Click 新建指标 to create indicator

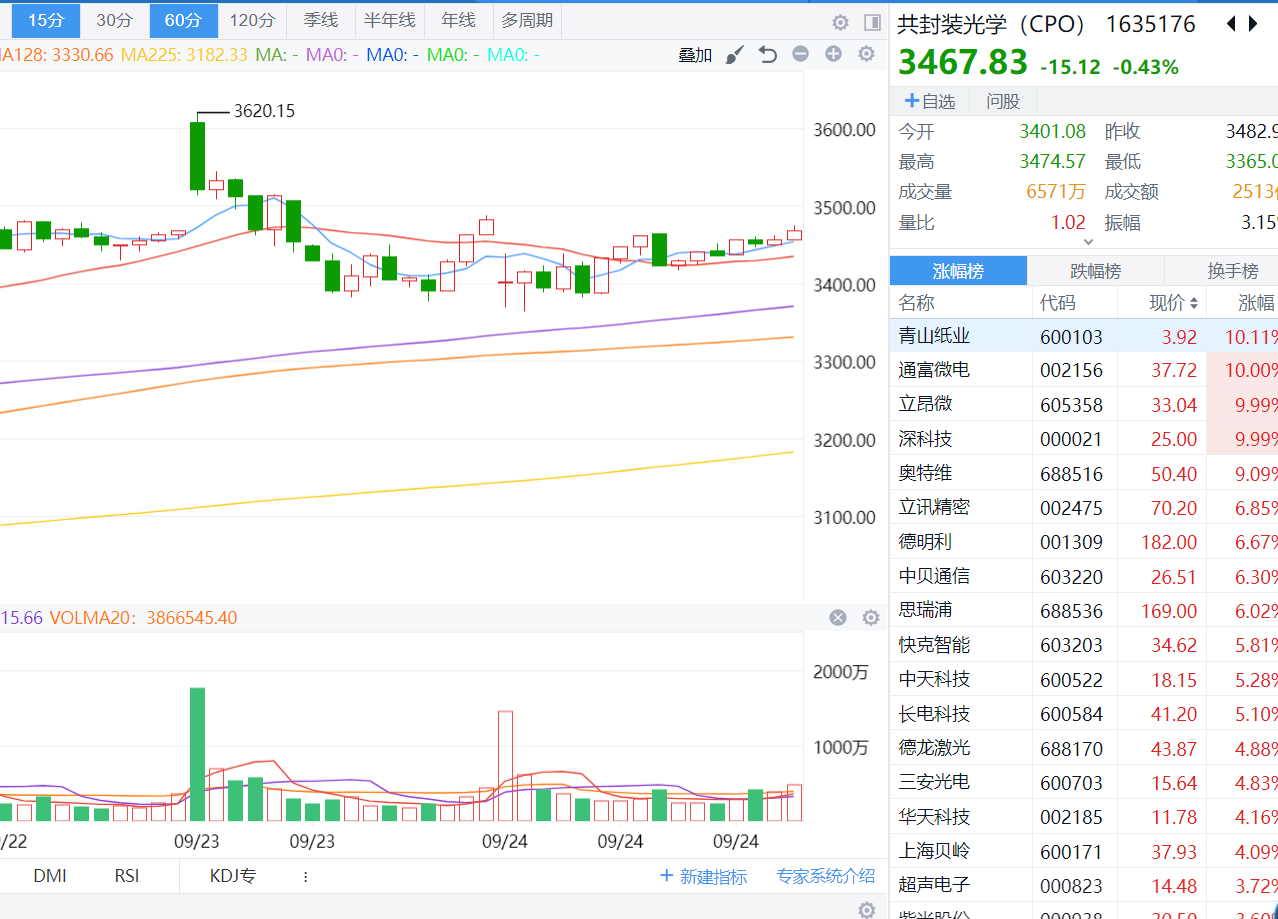coord(704,877)
